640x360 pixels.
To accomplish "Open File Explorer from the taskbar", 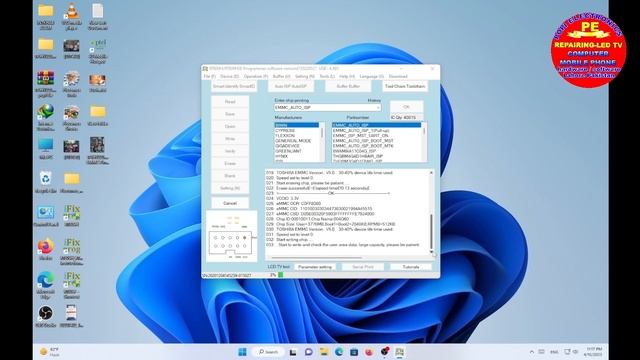I will coord(324,352).
